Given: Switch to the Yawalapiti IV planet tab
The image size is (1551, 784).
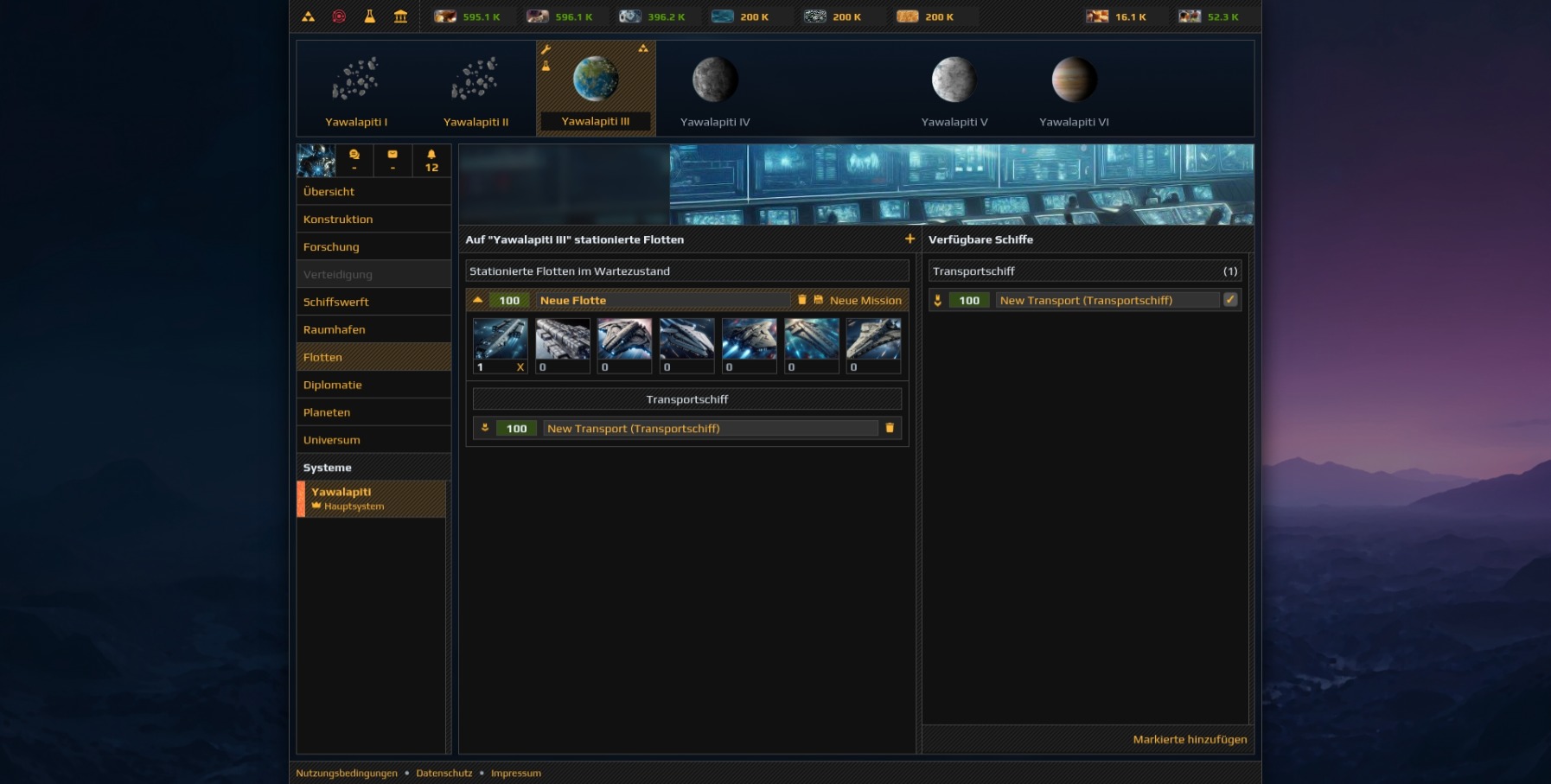Looking at the screenshot, I should 714,86.
